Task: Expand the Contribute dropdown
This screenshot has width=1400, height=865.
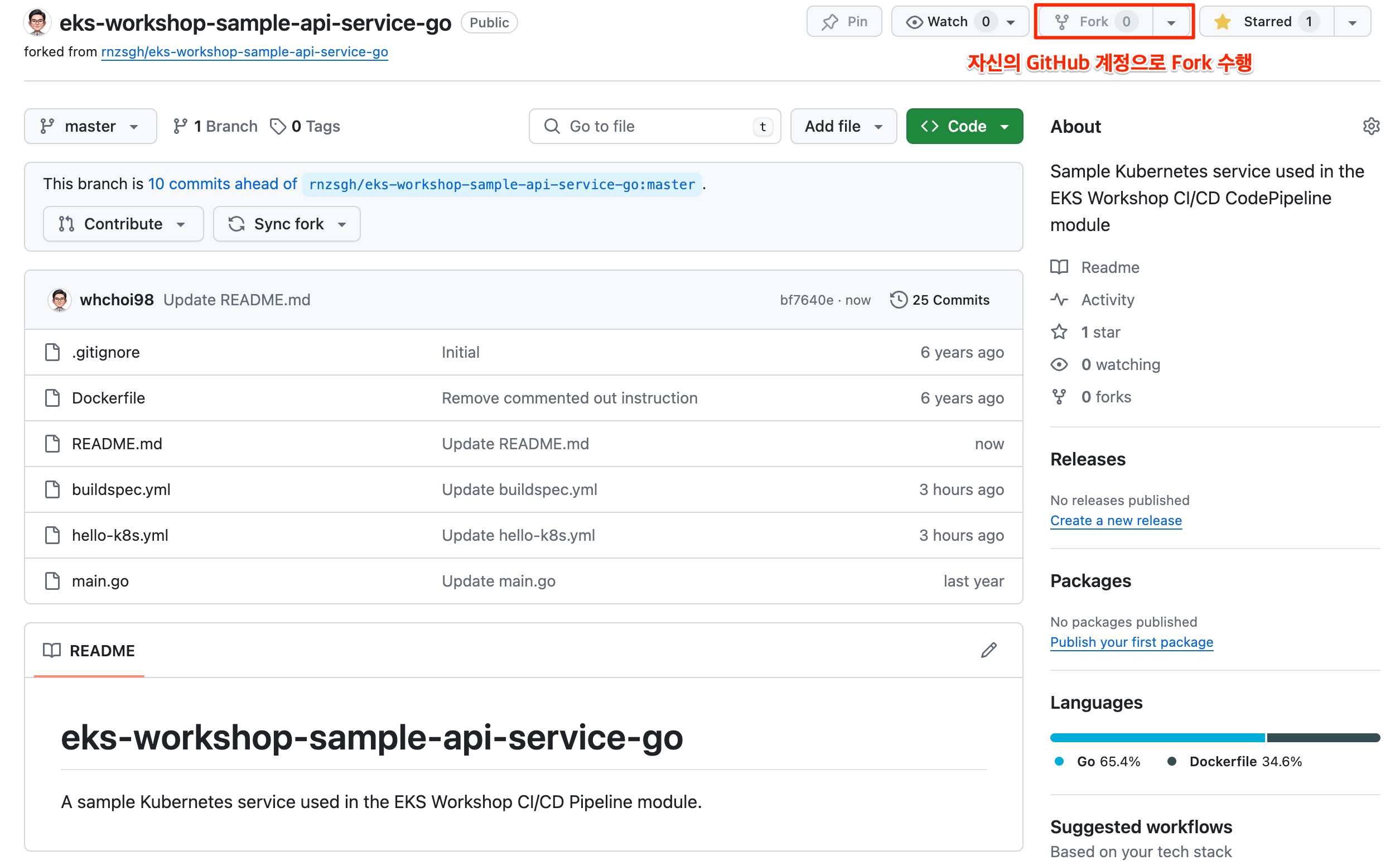Action: [123, 224]
